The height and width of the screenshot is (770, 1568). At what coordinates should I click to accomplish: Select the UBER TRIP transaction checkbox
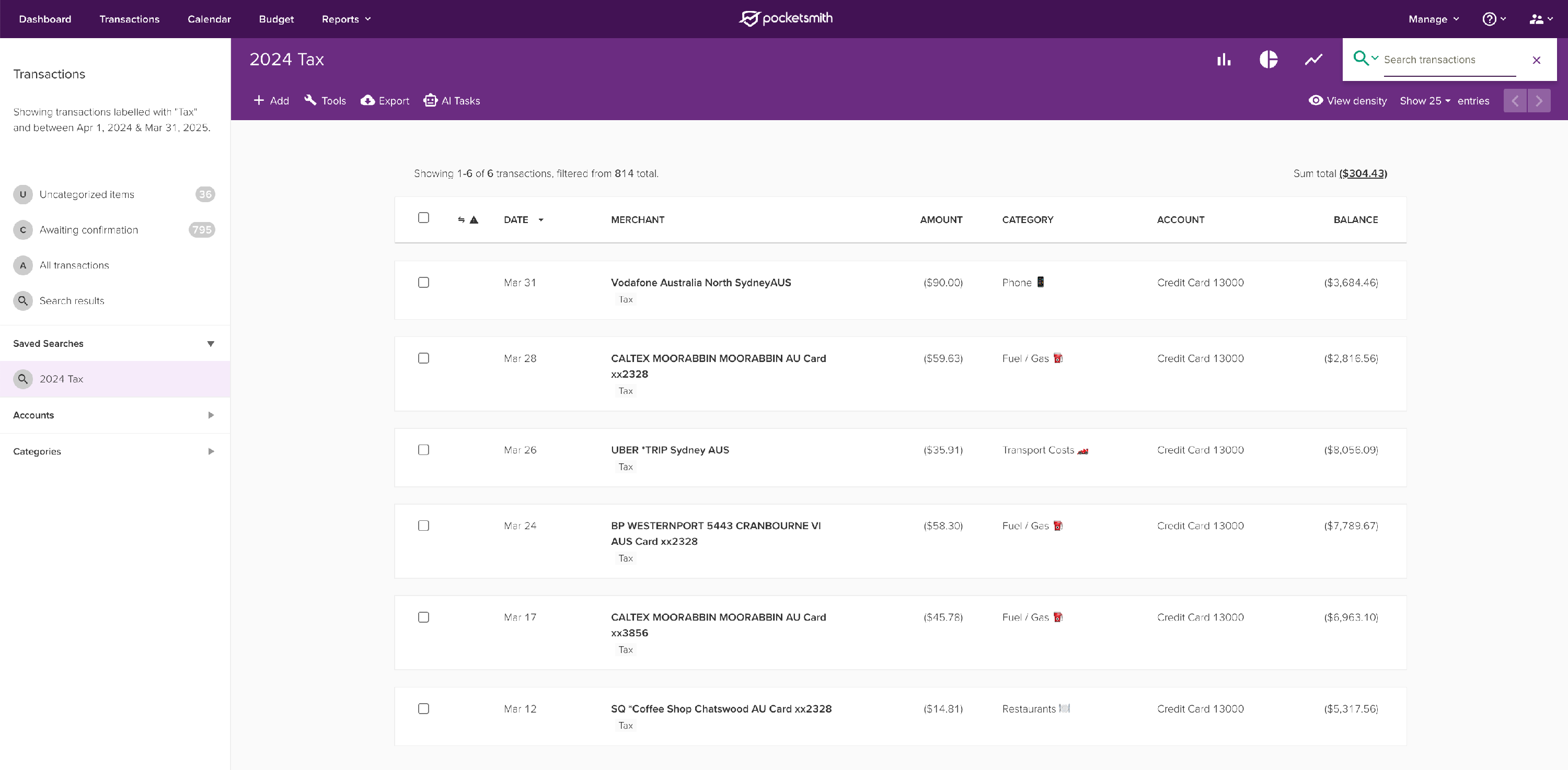pyautogui.click(x=424, y=449)
